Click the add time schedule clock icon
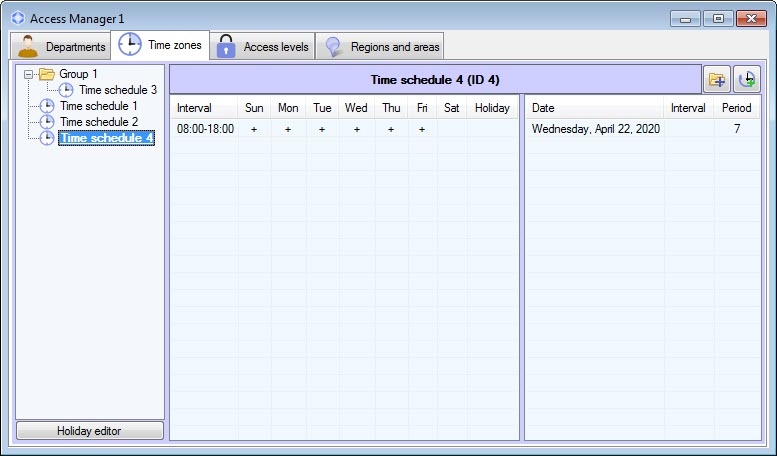777x456 pixels. point(747,79)
